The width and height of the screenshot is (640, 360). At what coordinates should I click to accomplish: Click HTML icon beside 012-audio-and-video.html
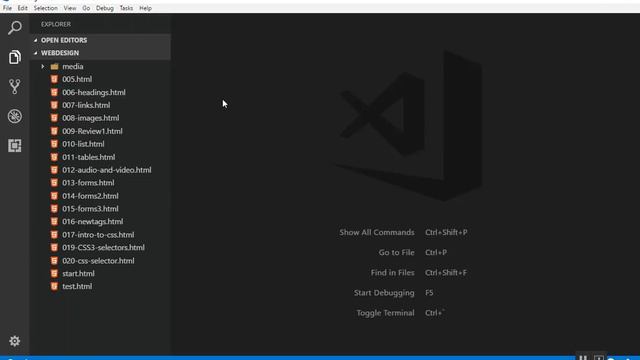(x=54, y=170)
